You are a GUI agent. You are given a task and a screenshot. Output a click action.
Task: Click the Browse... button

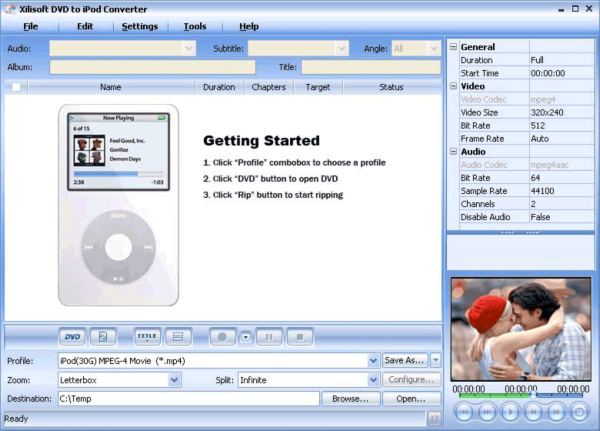349,398
